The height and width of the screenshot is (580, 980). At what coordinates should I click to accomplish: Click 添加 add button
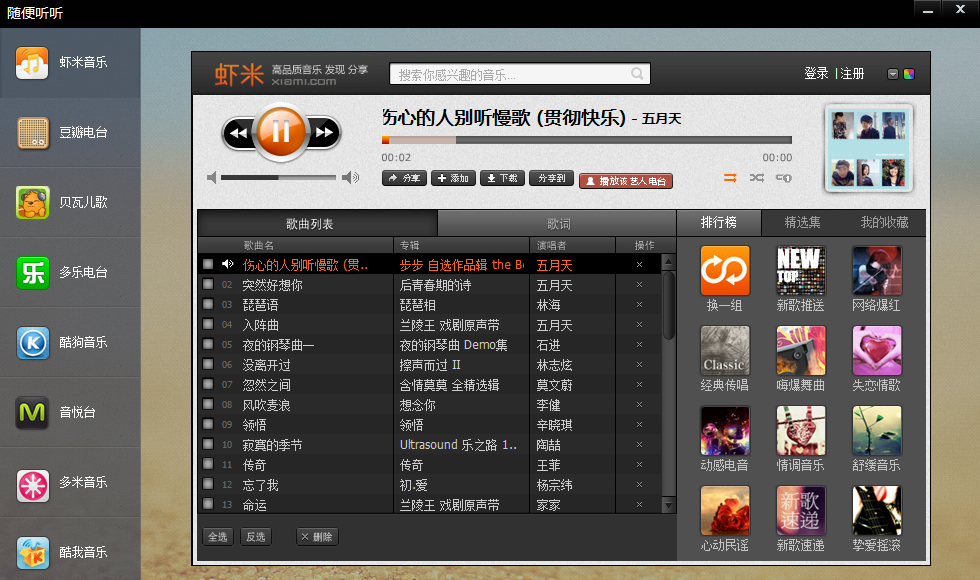[453, 178]
